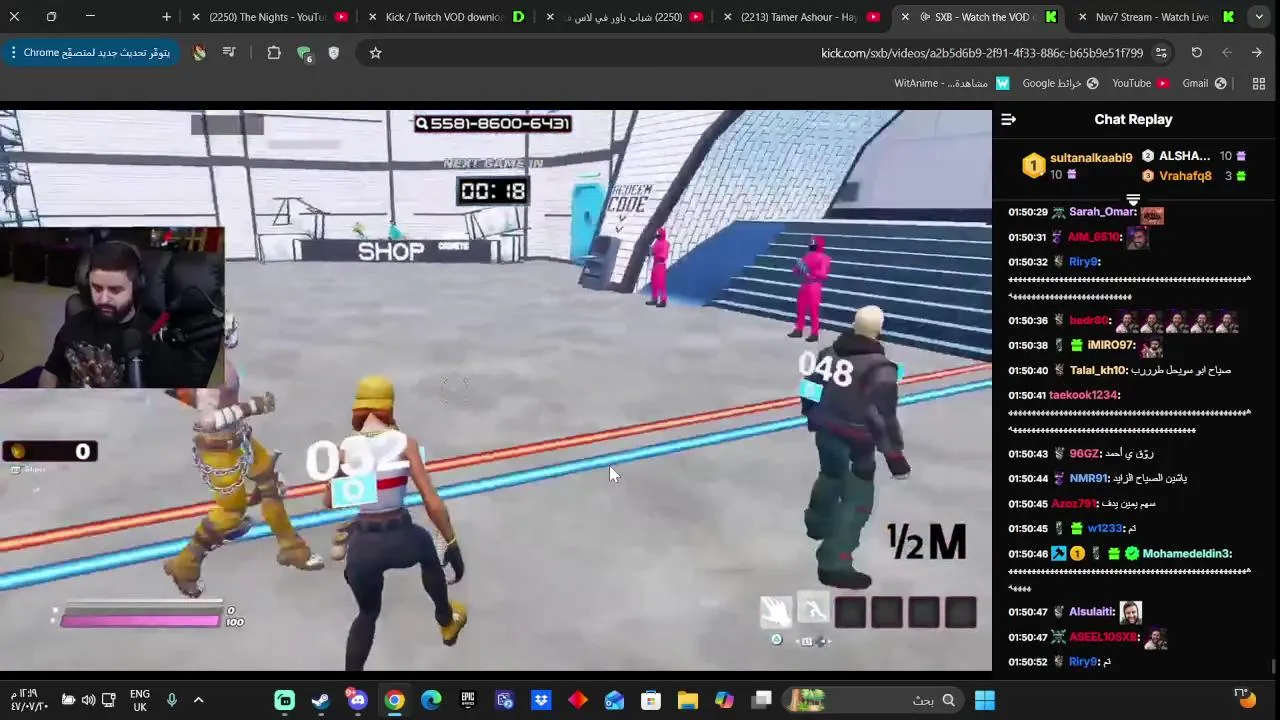Image resolution: width=1280 pixels, height=720 pixels.
Task: Click chat user NMR91
Action: pyautogui.click(x=1088, y=479)
